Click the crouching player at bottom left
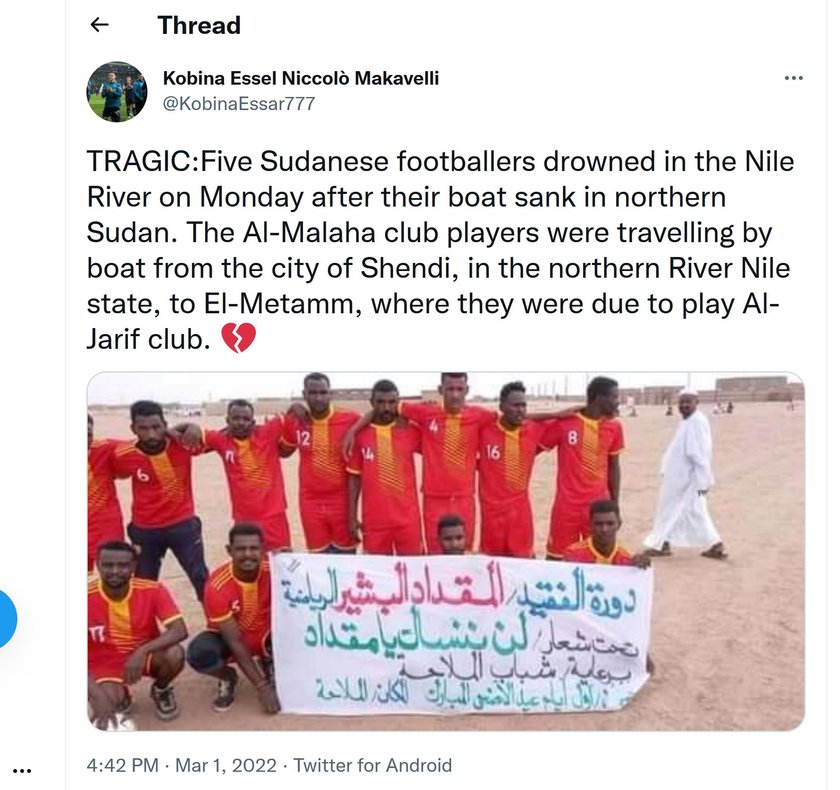Screen dimensions: 840x790 click(x=130, y=633)
